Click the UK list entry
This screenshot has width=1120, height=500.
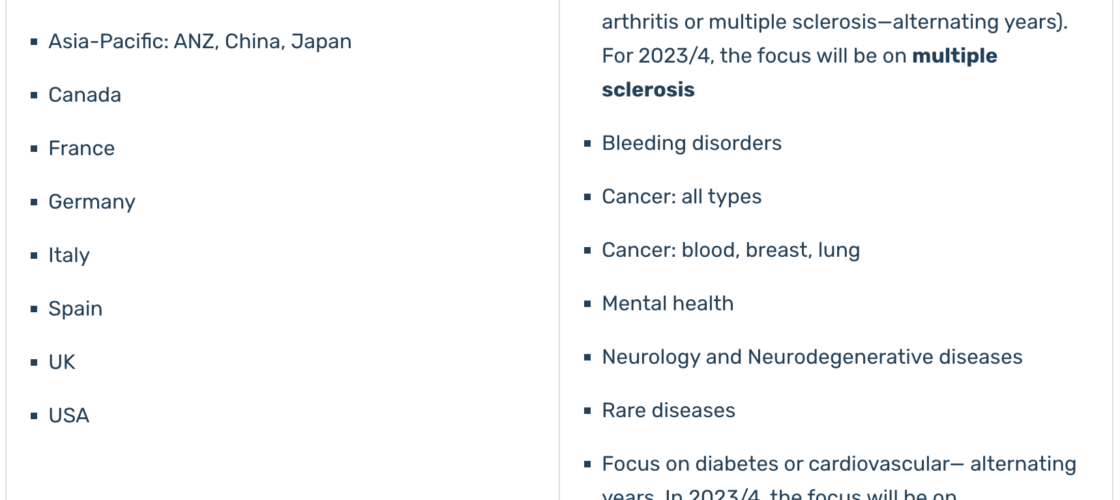[61, 362]
